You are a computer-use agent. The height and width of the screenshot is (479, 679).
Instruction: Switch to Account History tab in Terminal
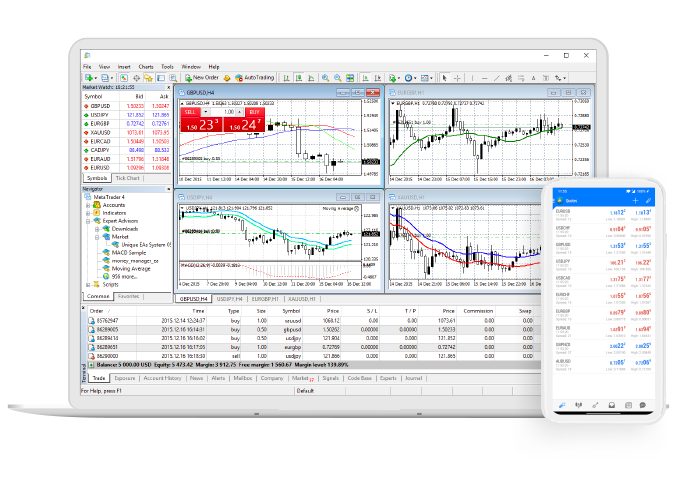(162, 378)
